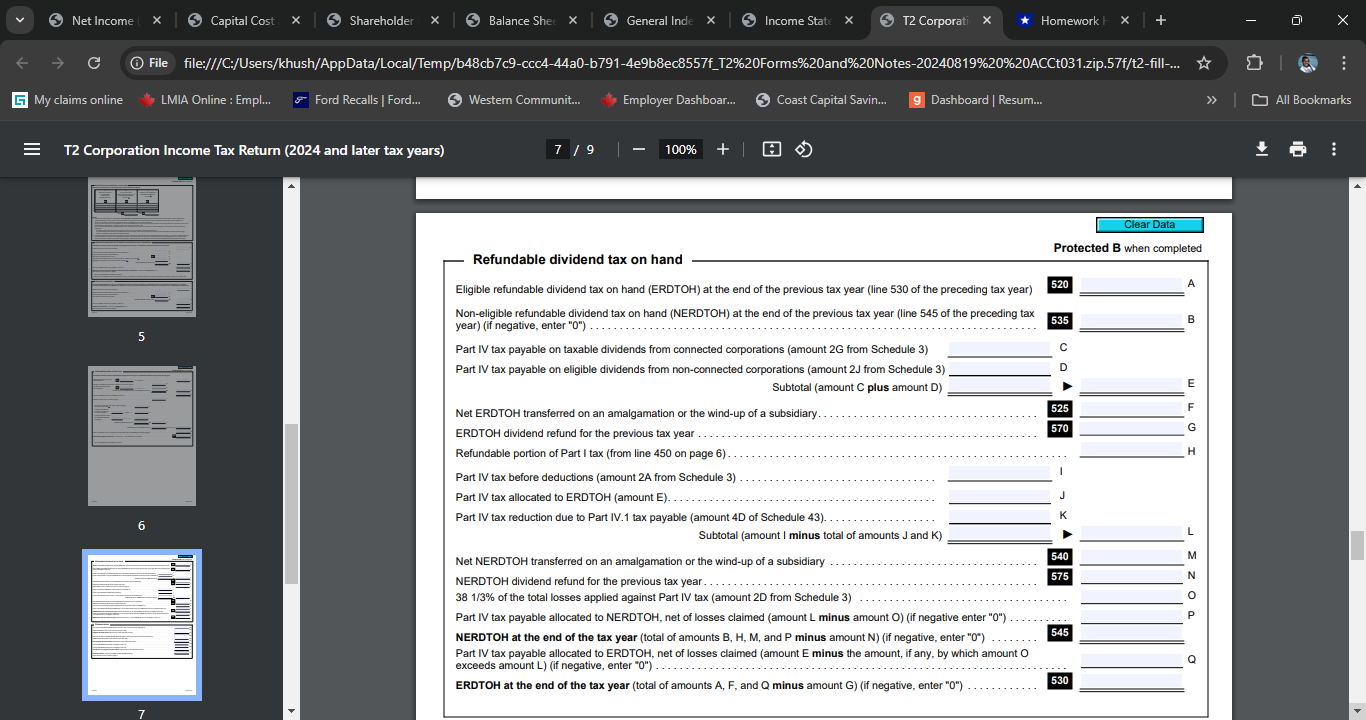
Task: Toggle the PDF sidebar menu
Action: (32, 149)
